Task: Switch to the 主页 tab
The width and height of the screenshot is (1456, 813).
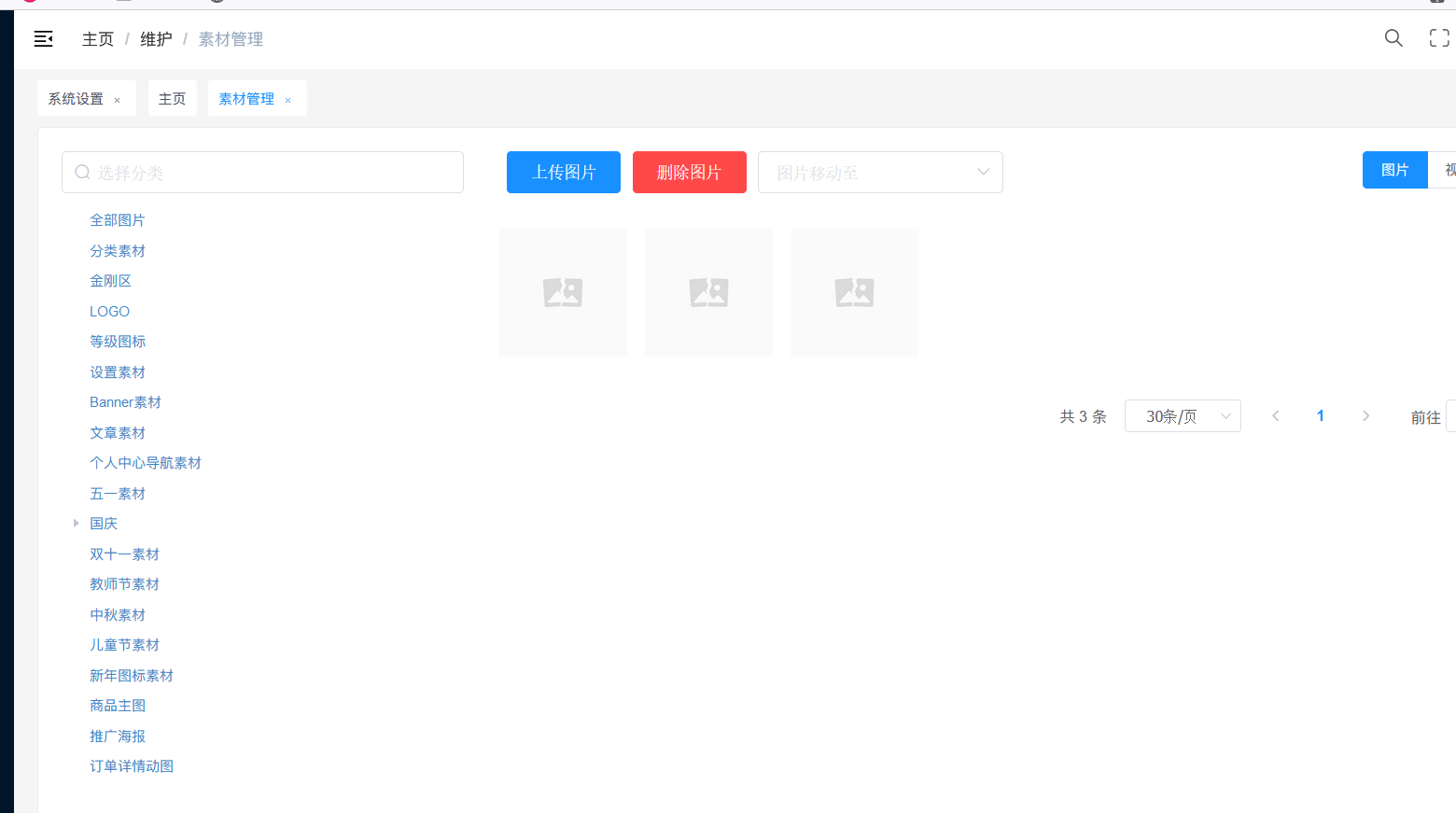Action: point(172,98)
